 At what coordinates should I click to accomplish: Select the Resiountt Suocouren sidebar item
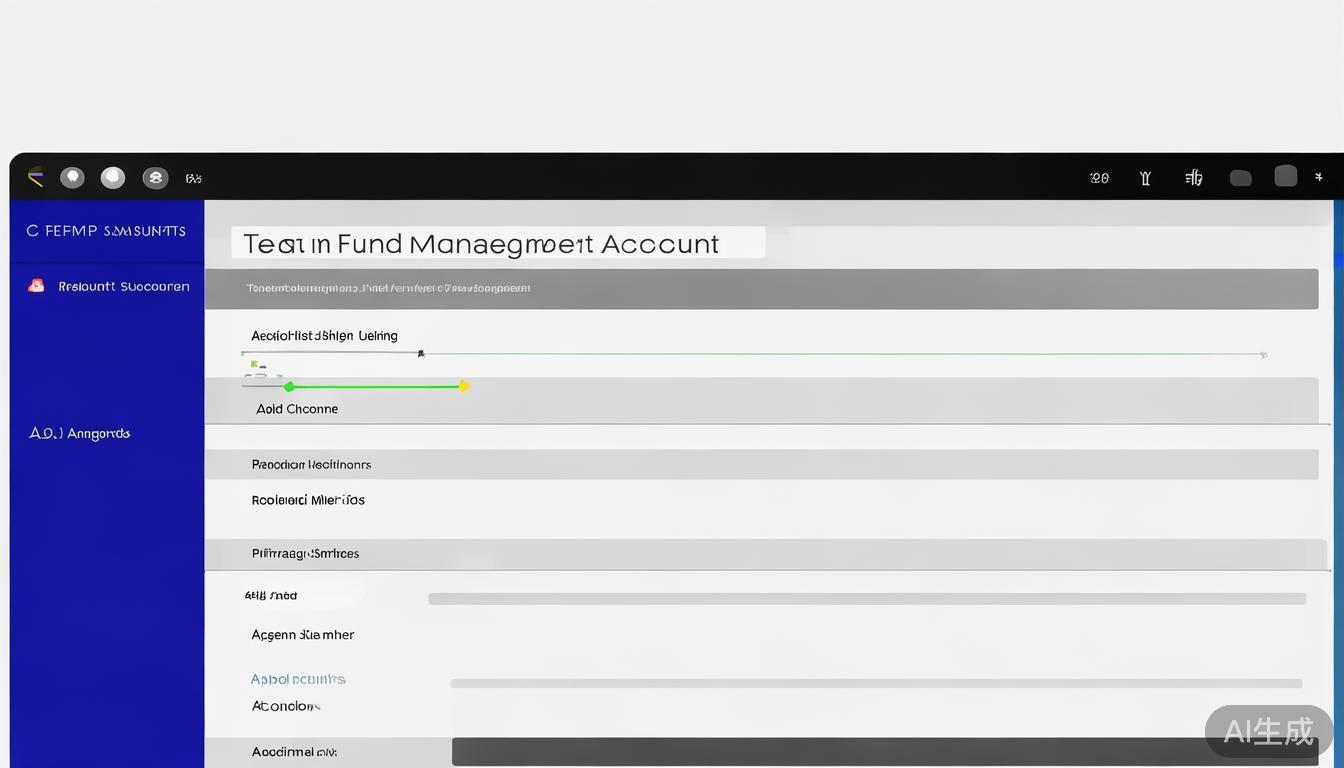click(123, 286)
